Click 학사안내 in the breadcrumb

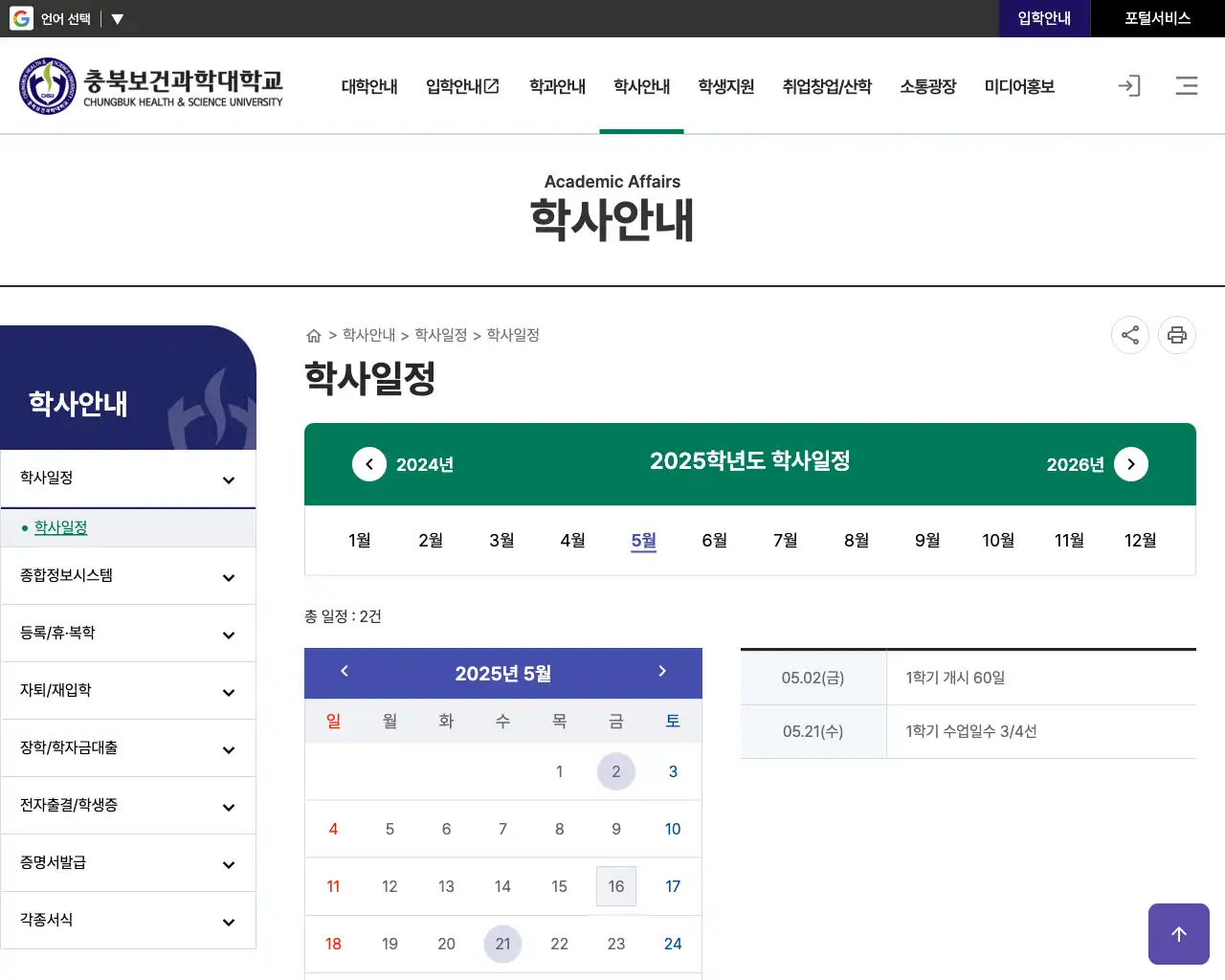tap(368, 335)
